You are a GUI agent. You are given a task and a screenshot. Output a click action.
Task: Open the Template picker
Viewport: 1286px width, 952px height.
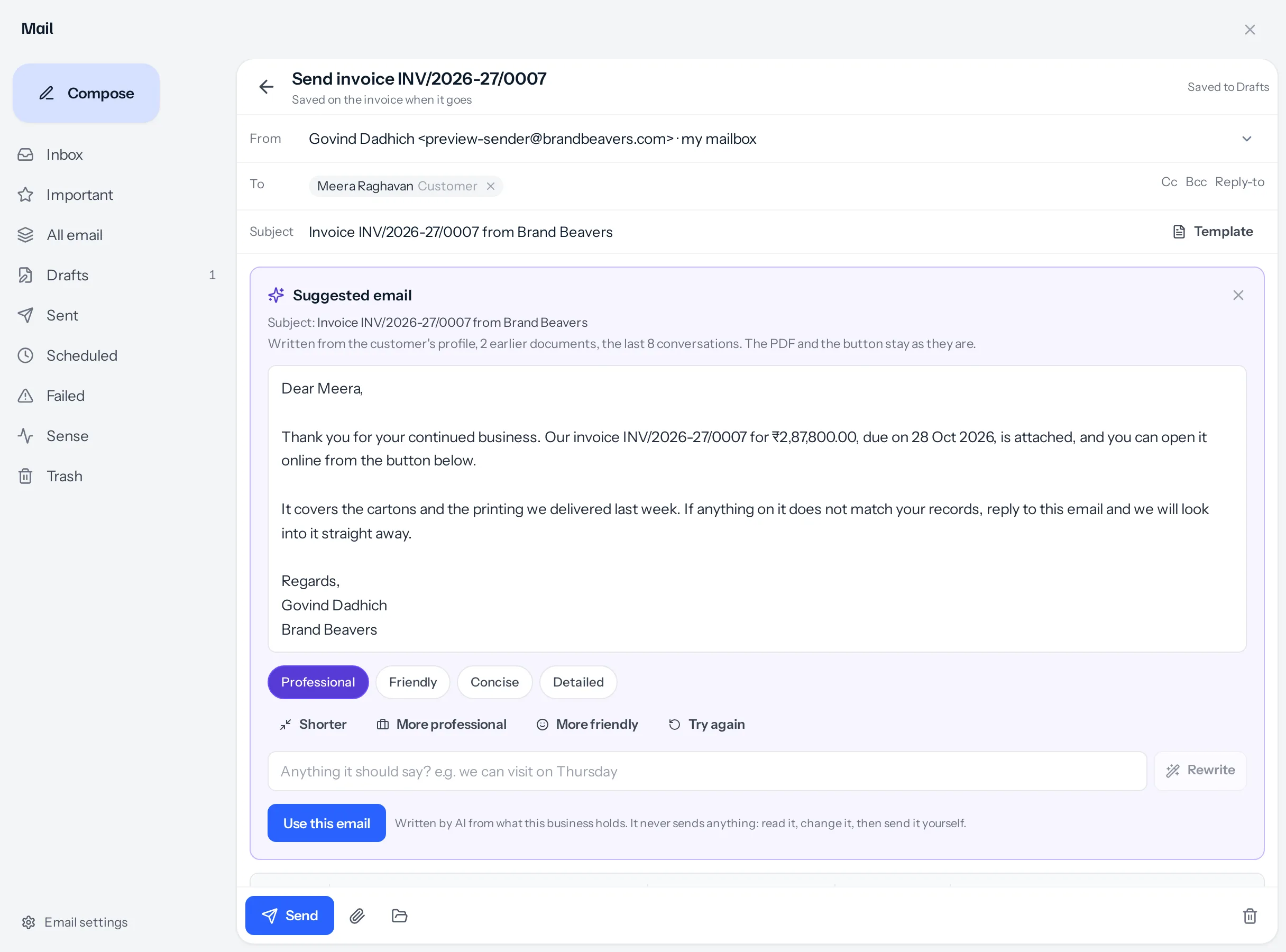1214,232
